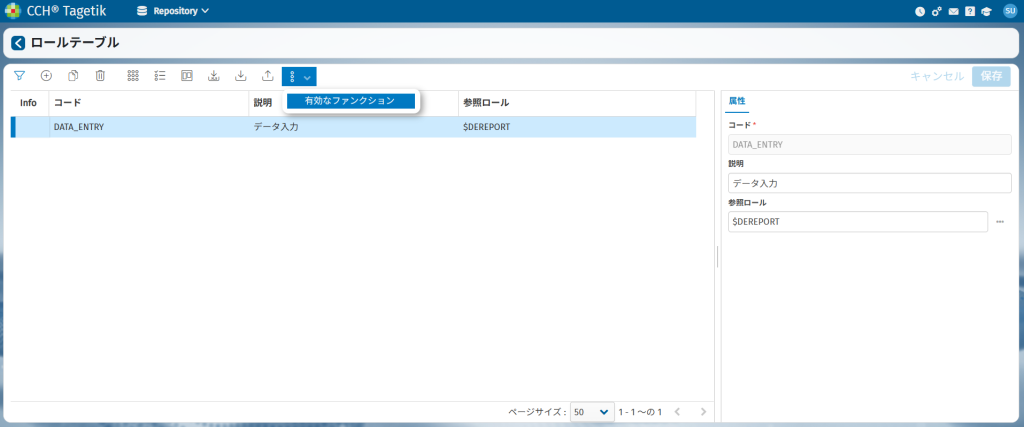
Task: Click the grid view toolbar icon
Action: (133, 76)
